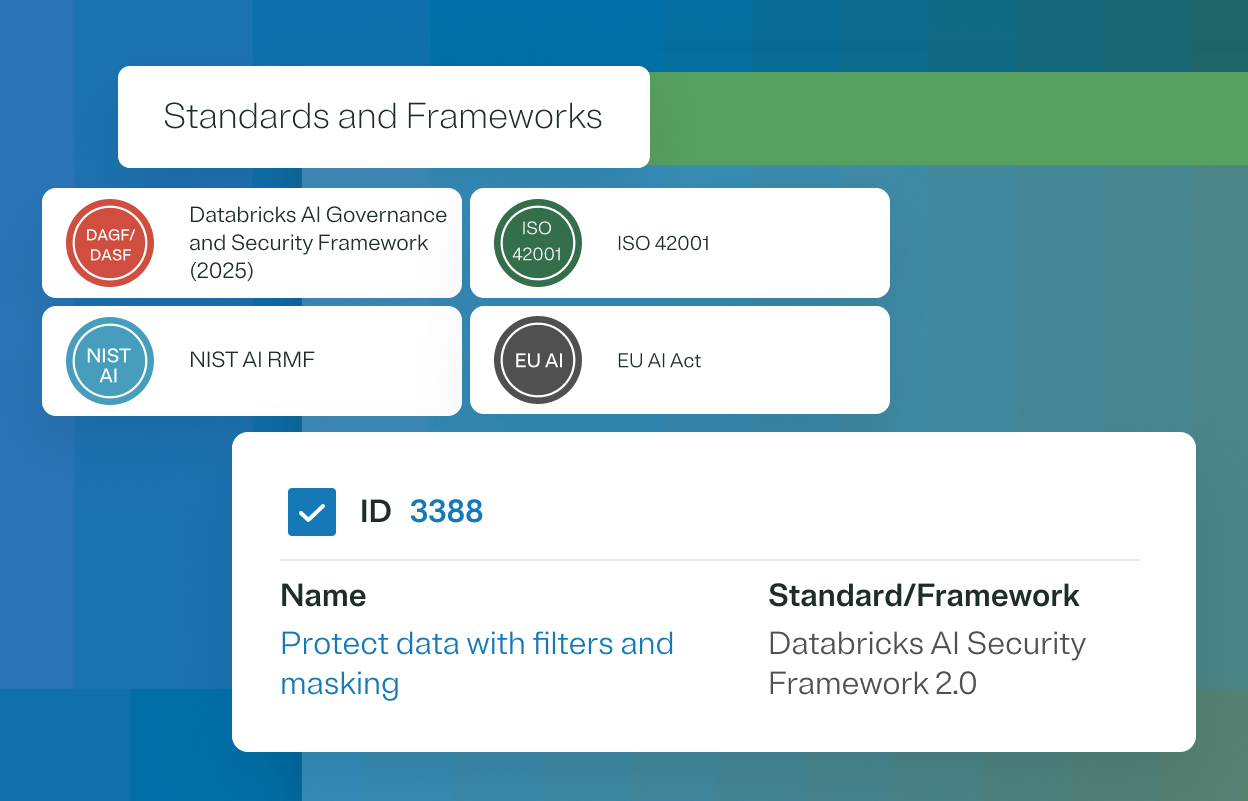
Task: Select the blue NIST AI badge icon
Action: tap(110, 361)
